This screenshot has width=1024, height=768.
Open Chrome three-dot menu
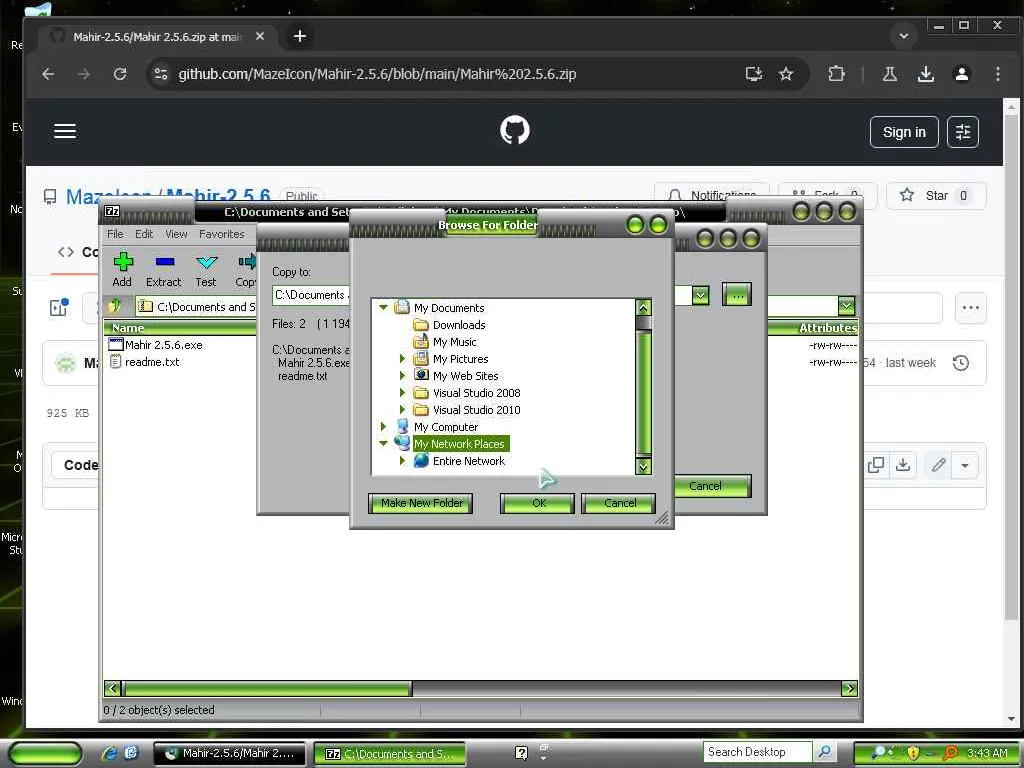997,74
